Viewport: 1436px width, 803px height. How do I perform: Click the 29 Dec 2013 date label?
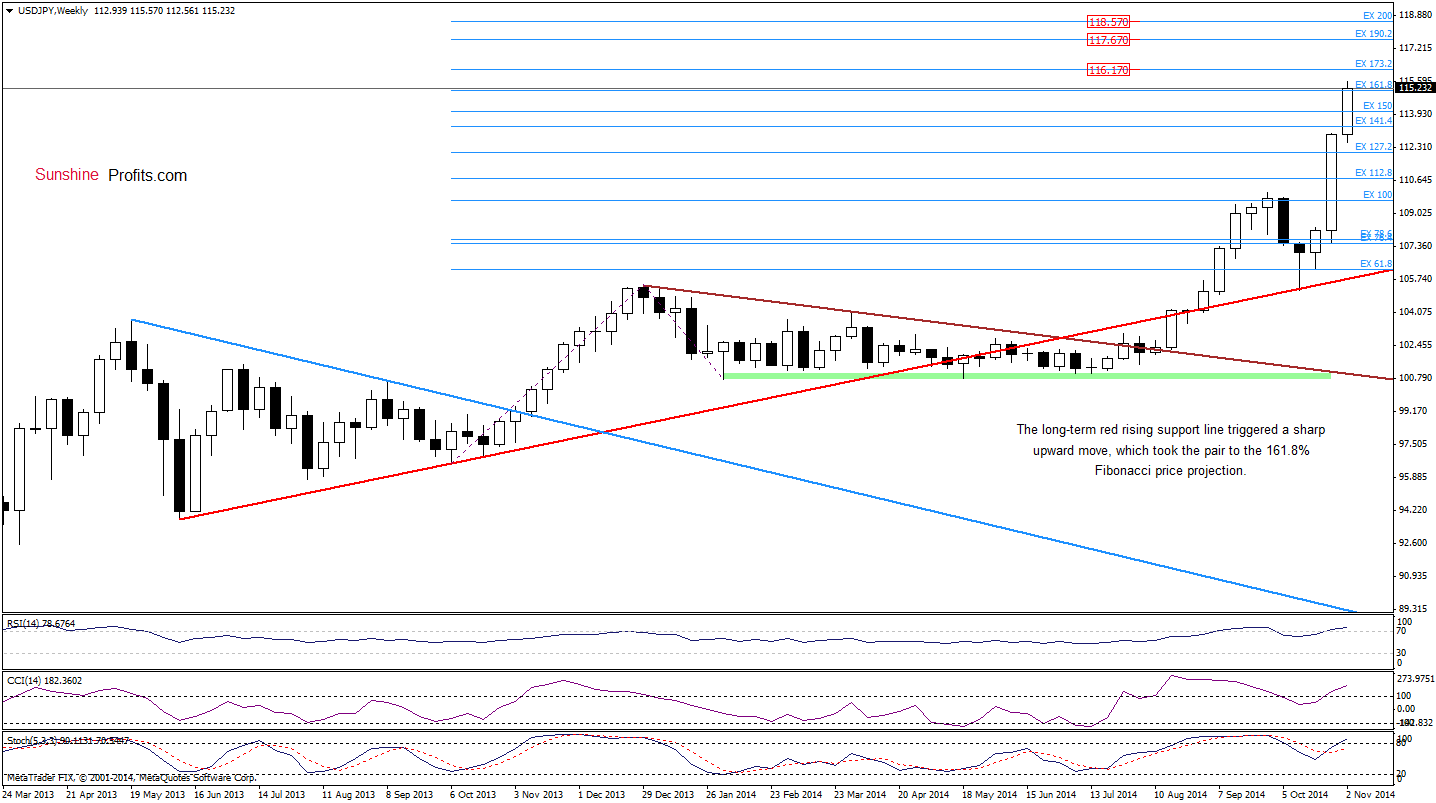point(670,795)
